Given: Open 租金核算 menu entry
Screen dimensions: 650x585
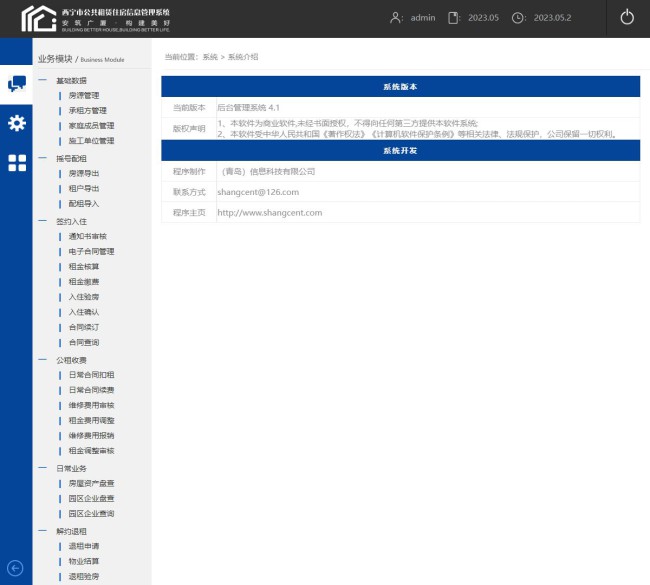Looking at the screenshot, I should coord(83,267).
